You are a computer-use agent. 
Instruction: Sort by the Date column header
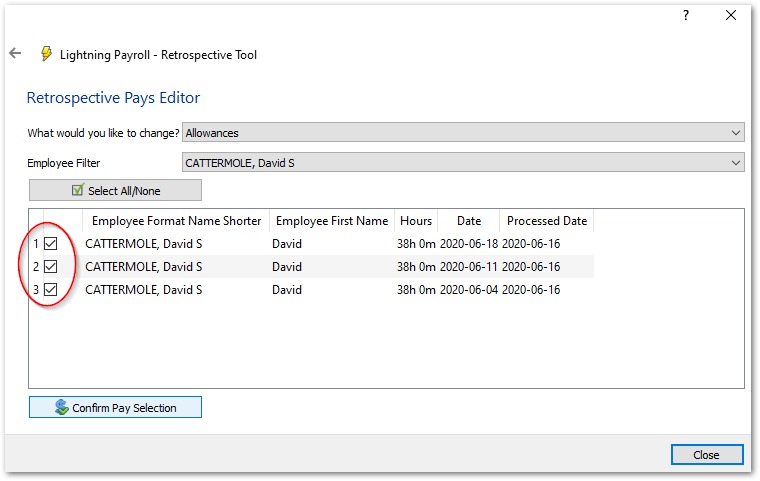coord(469,221)
